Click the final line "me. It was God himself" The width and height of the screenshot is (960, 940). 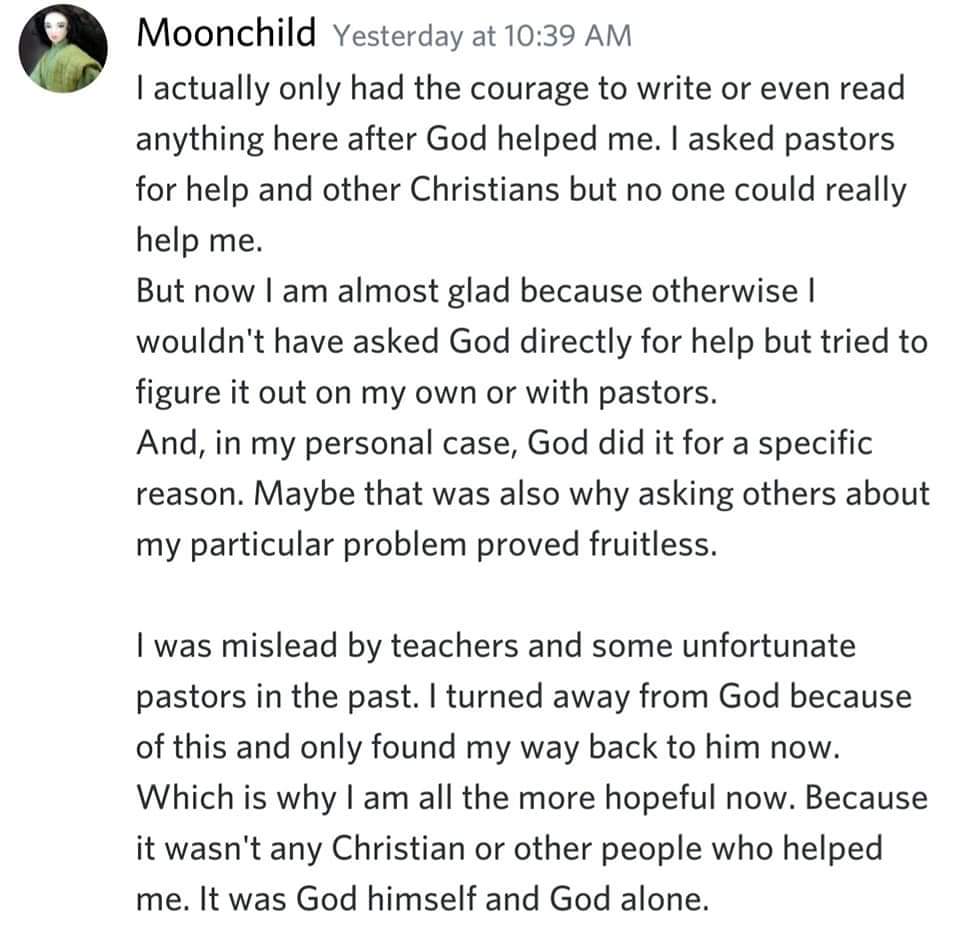click(422, 899)
